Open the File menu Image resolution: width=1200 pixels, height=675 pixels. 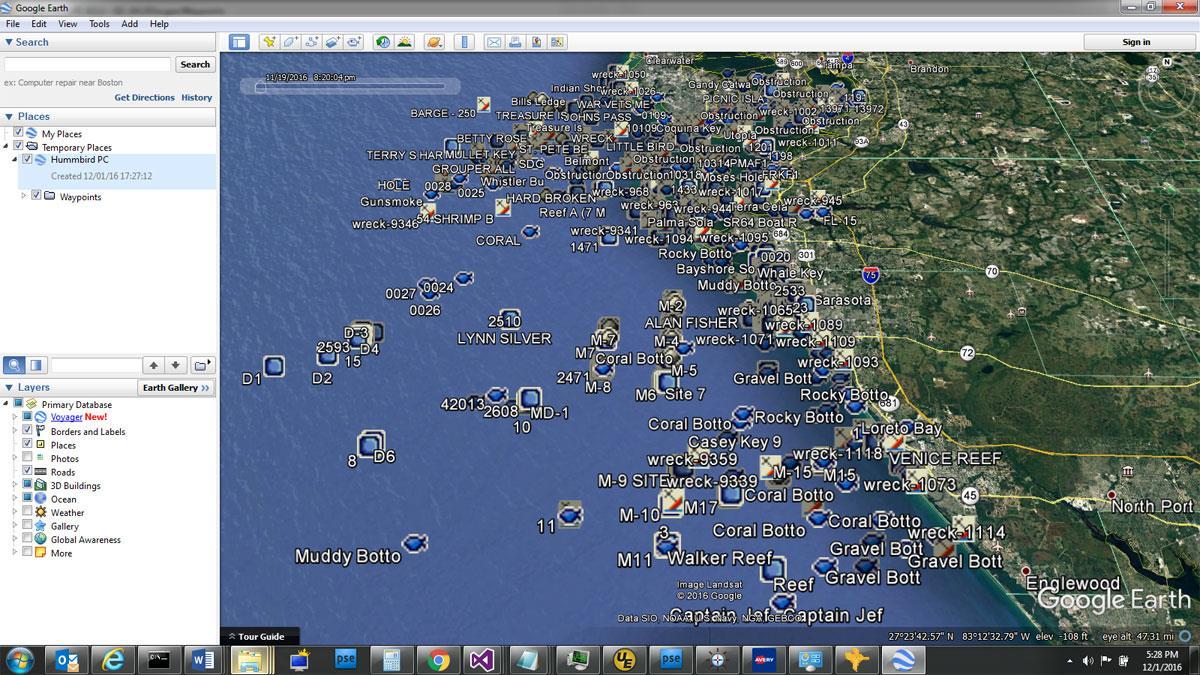[x=13, y=24]
